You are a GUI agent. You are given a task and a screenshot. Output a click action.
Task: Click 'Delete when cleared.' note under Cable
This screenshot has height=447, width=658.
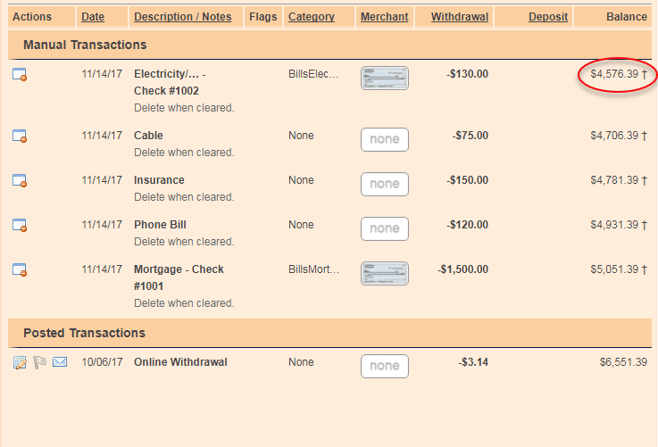click(184, 152)
